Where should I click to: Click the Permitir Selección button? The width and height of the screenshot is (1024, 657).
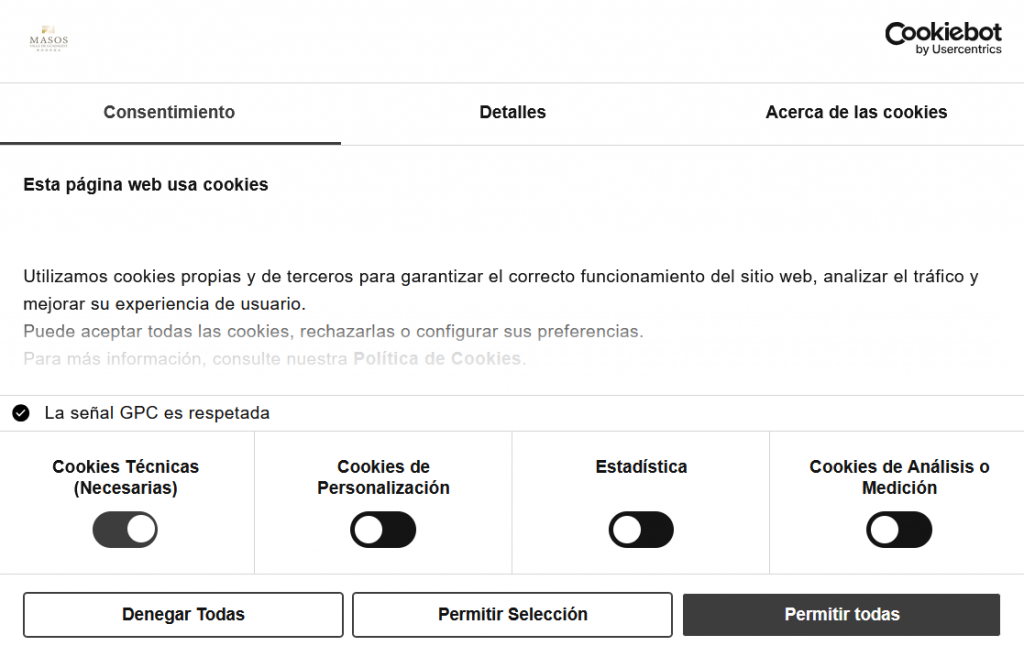pyautogui.click(x=512, y=615)
